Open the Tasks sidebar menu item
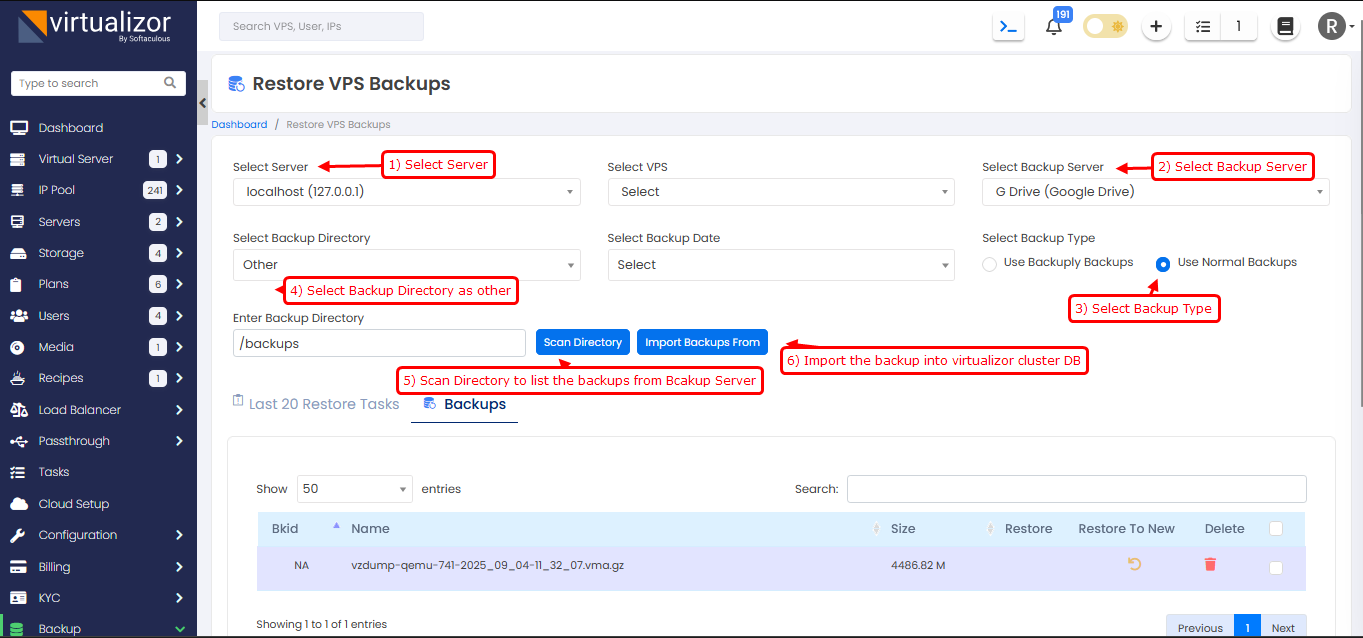 point(54,472)
